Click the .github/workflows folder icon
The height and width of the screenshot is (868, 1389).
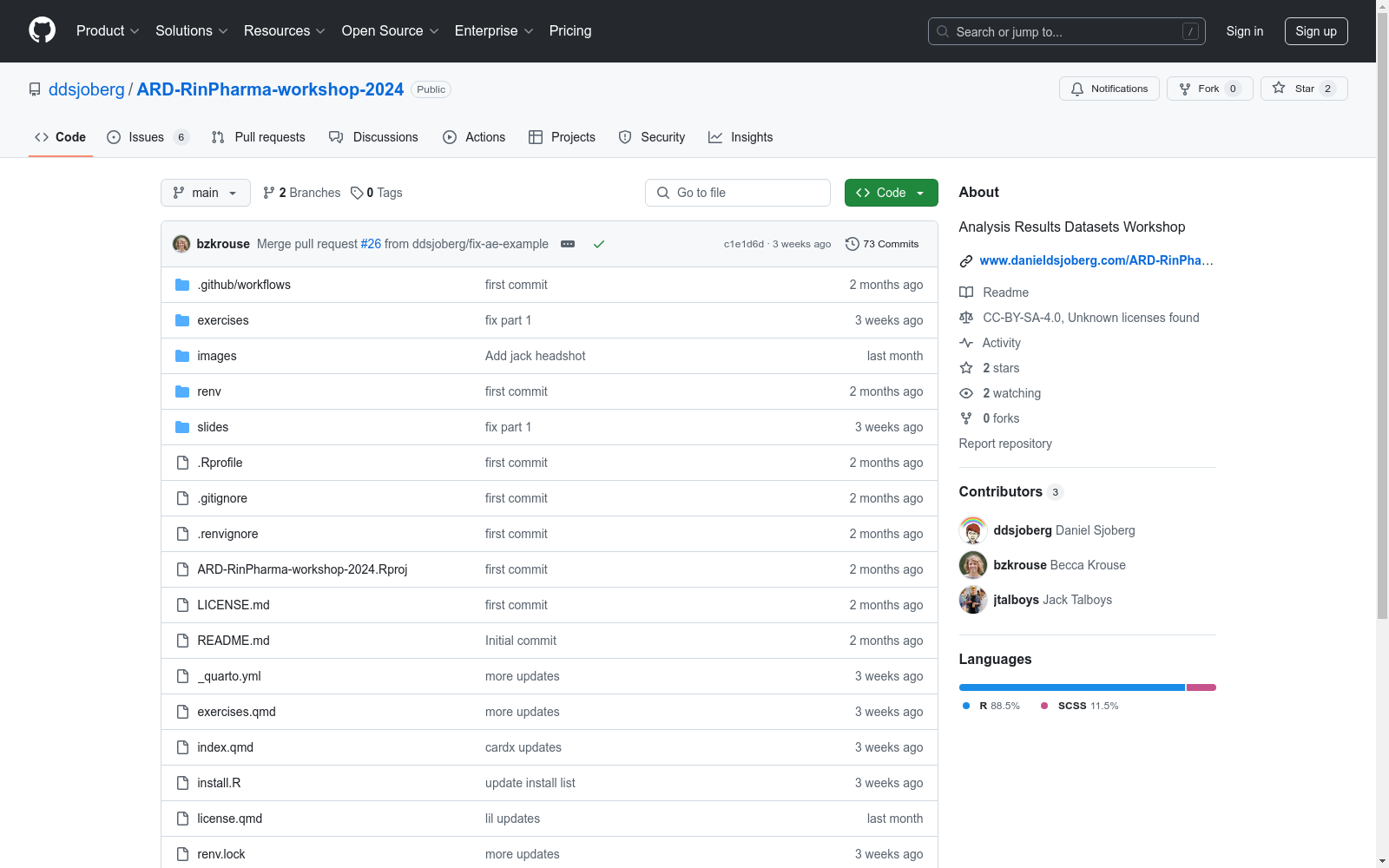click(182, 285)
